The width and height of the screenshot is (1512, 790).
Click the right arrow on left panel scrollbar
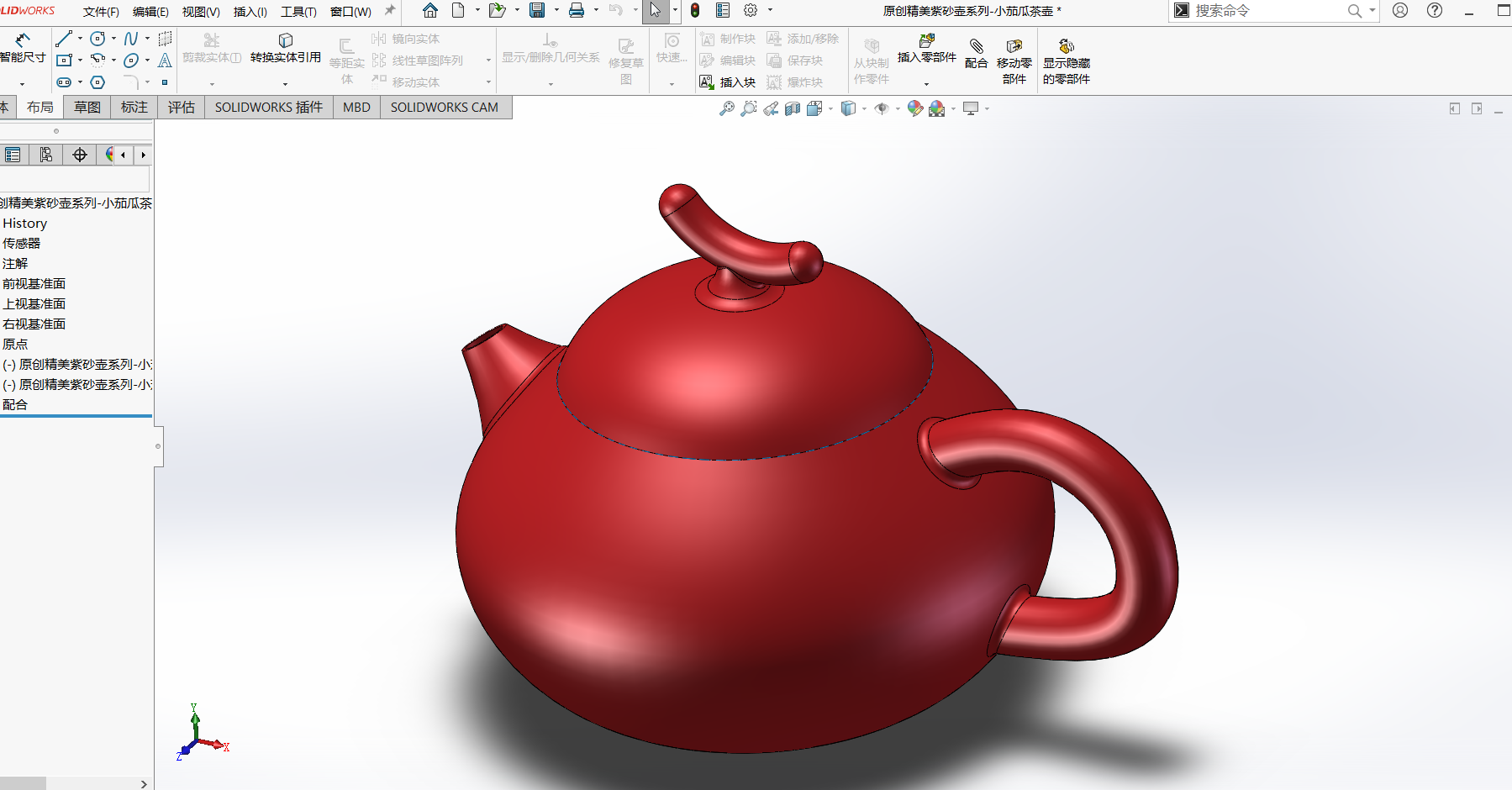point(144,783)
